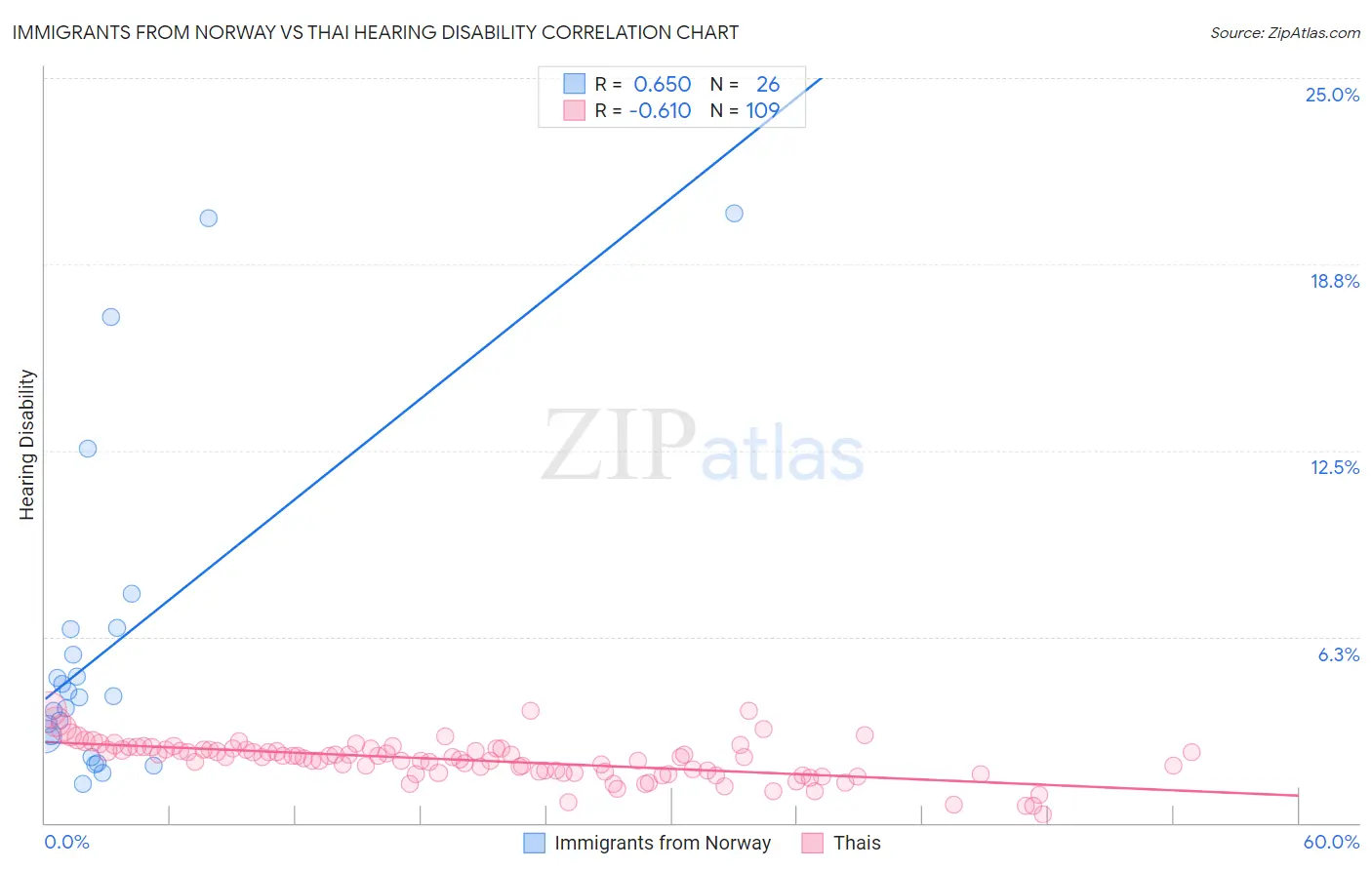1372x870 pixels.
Task: Click the N = 109 value in legend
Action: pos(746,110)
